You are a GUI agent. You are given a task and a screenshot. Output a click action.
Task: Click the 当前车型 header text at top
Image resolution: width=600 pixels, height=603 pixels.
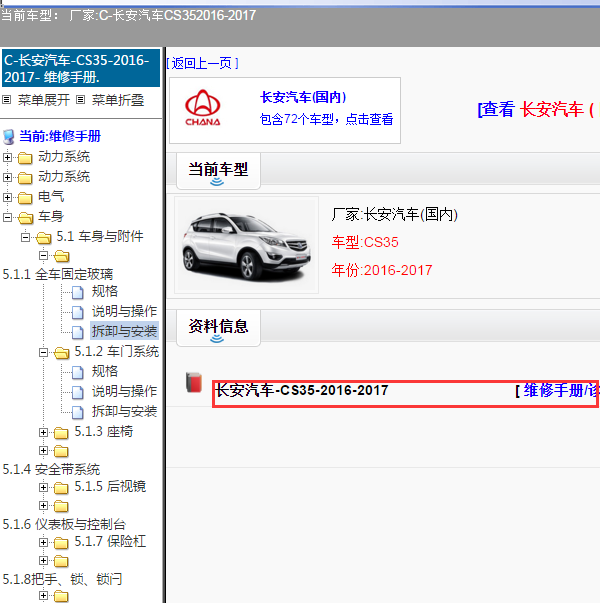tap(128, 15)
